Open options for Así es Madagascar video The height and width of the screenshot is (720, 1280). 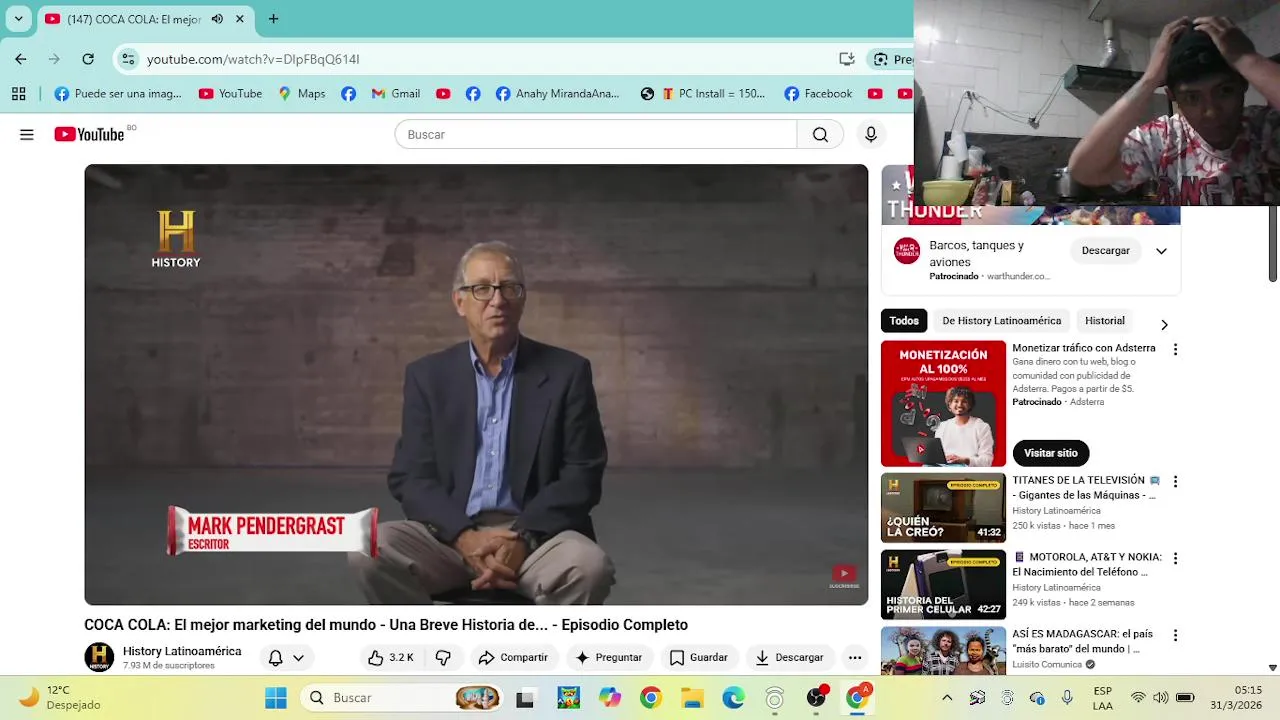(x=1175, y=635)
